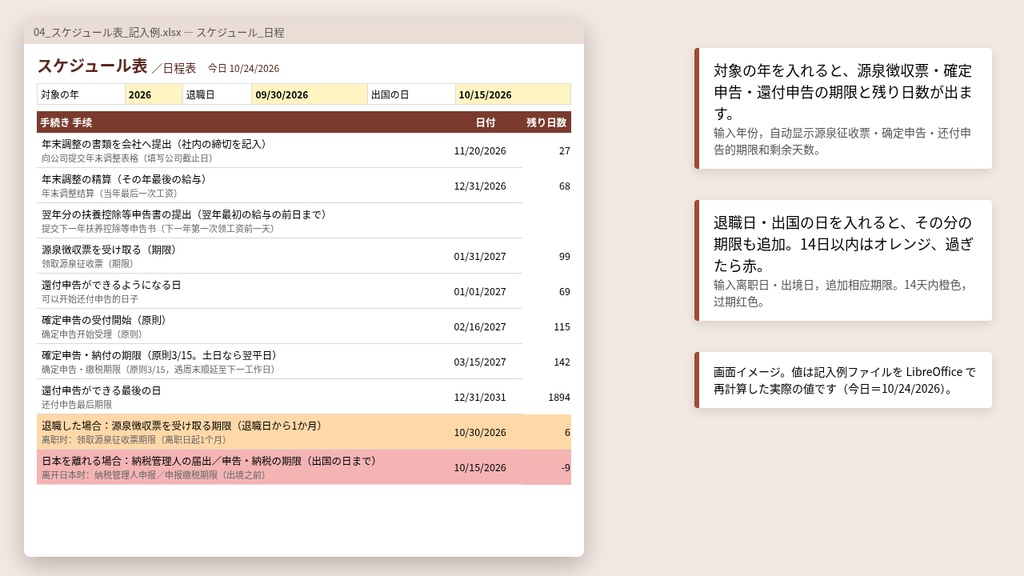Select the row 確定申告の受付開始（原則）
This screenshot has height=576, width=1024.
304,327
